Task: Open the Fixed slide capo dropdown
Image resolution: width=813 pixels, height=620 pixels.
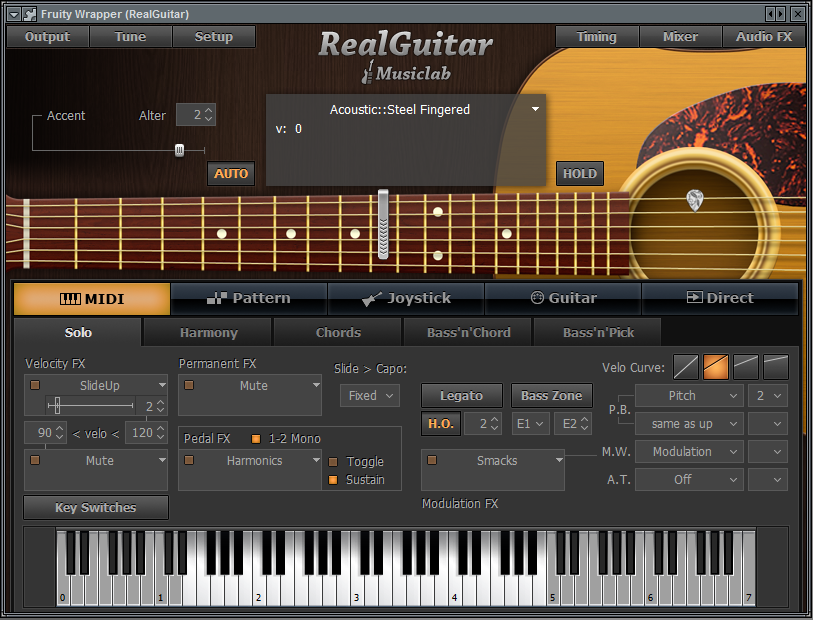Action: (370, 396)
